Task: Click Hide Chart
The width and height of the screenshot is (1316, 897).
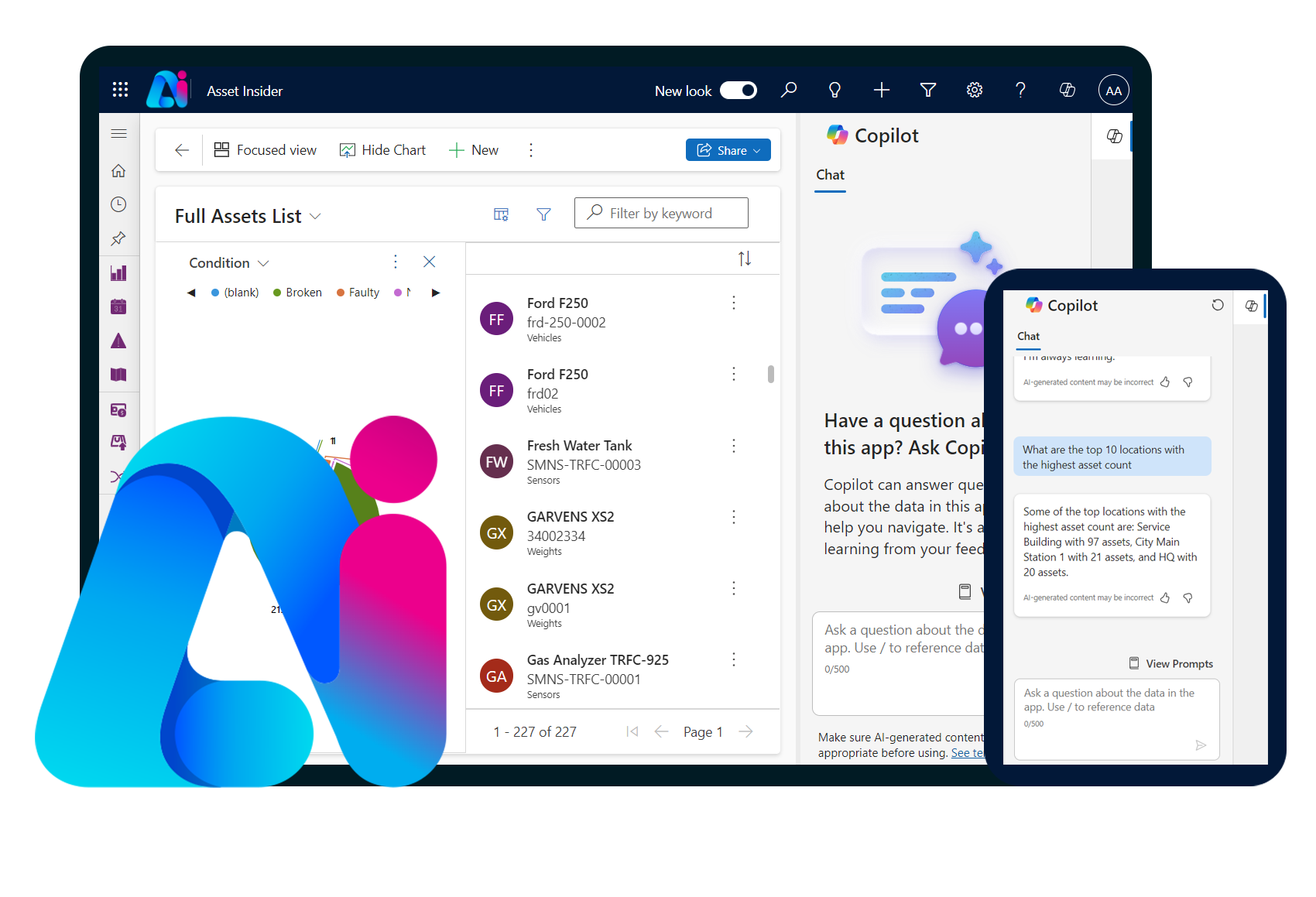Action: 382,150
